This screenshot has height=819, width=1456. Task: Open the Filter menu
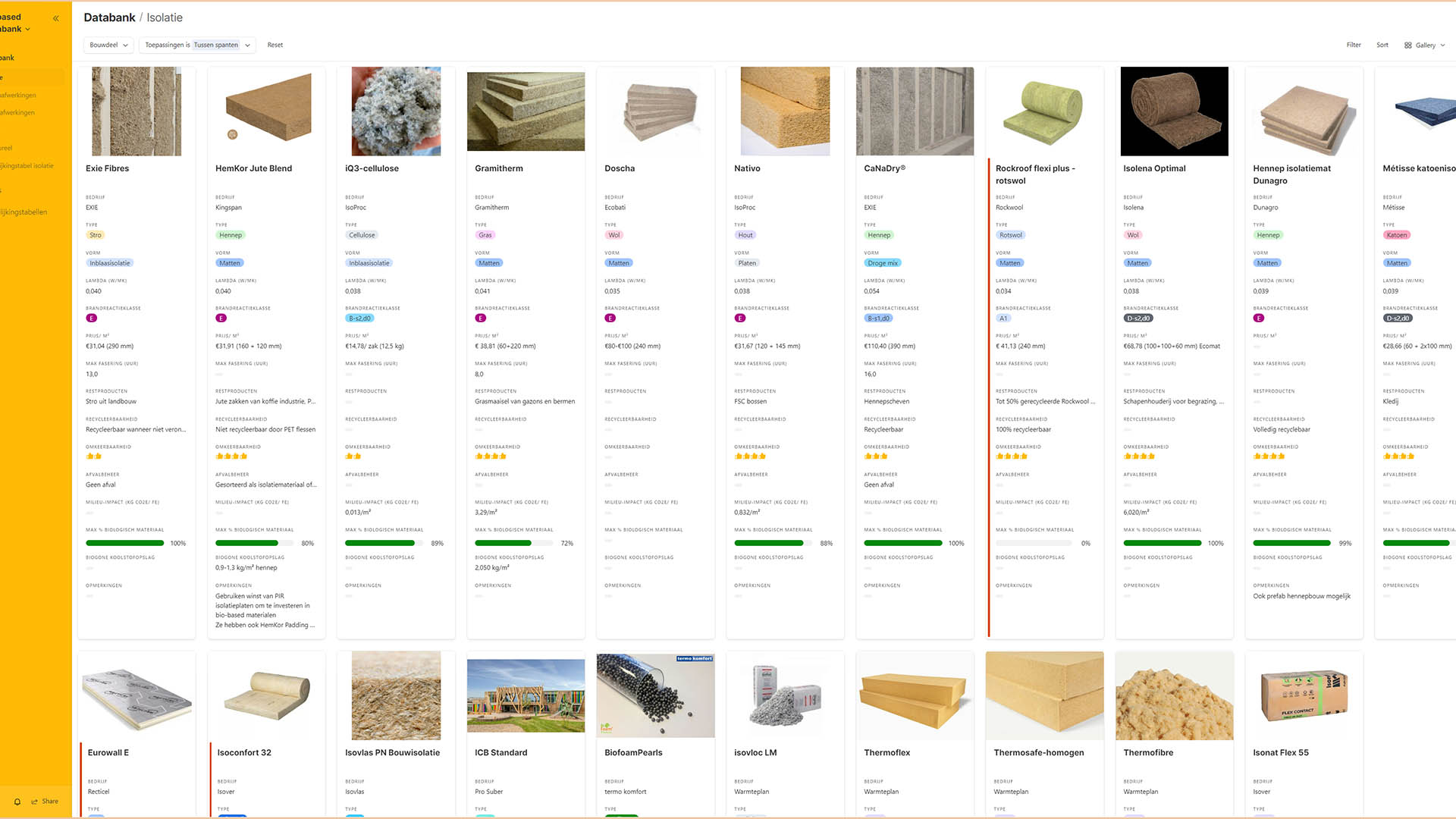tap(1353, 45)
